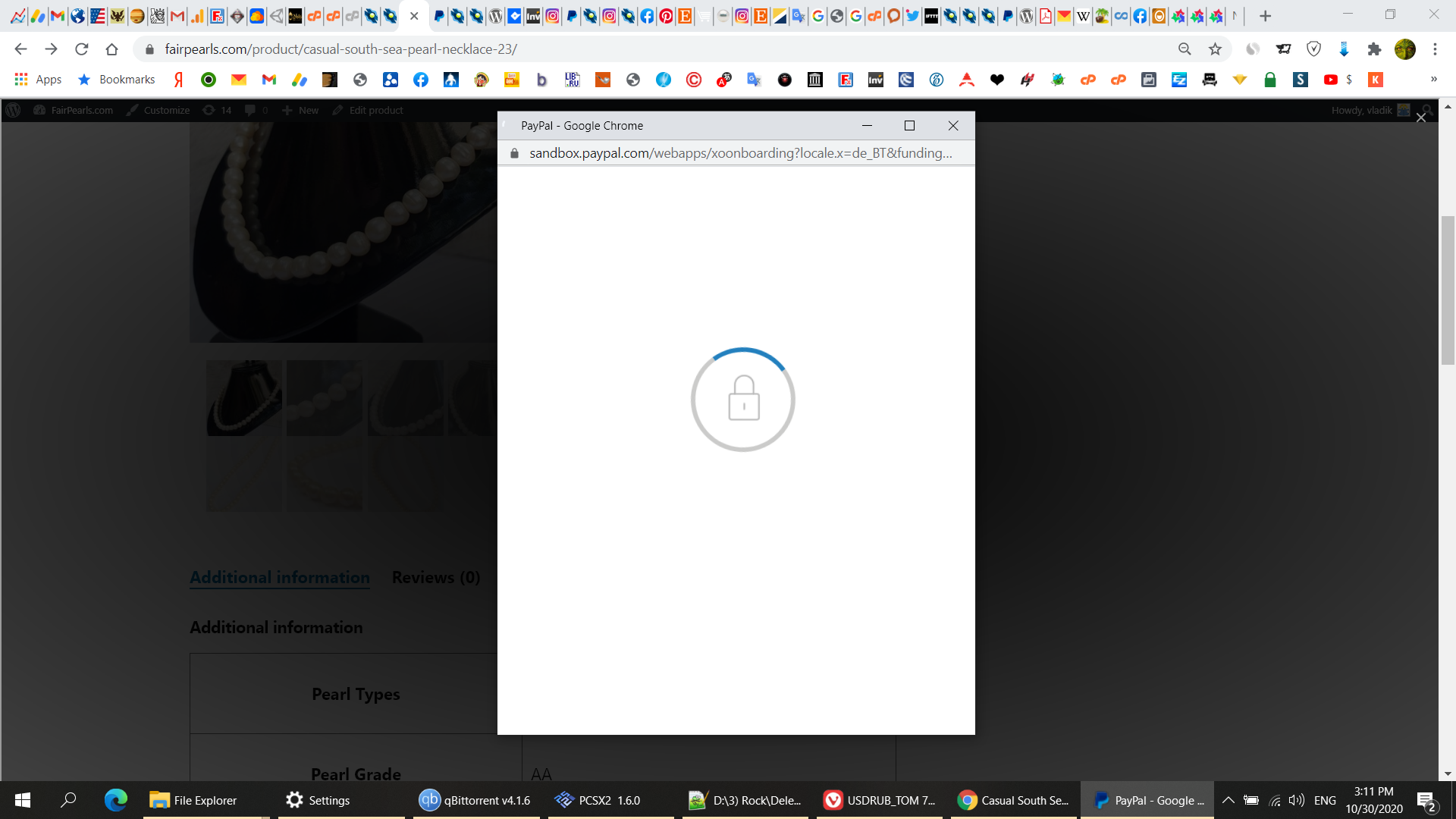Close the PayPal popup window
The image size is (1456, 819).
click(x=953, y=126)
